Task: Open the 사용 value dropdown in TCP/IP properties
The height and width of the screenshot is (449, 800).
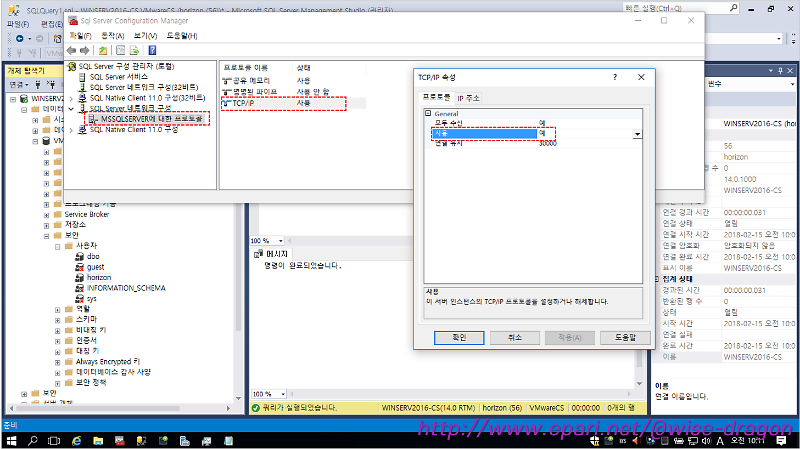Action: [x=637, y=134]
